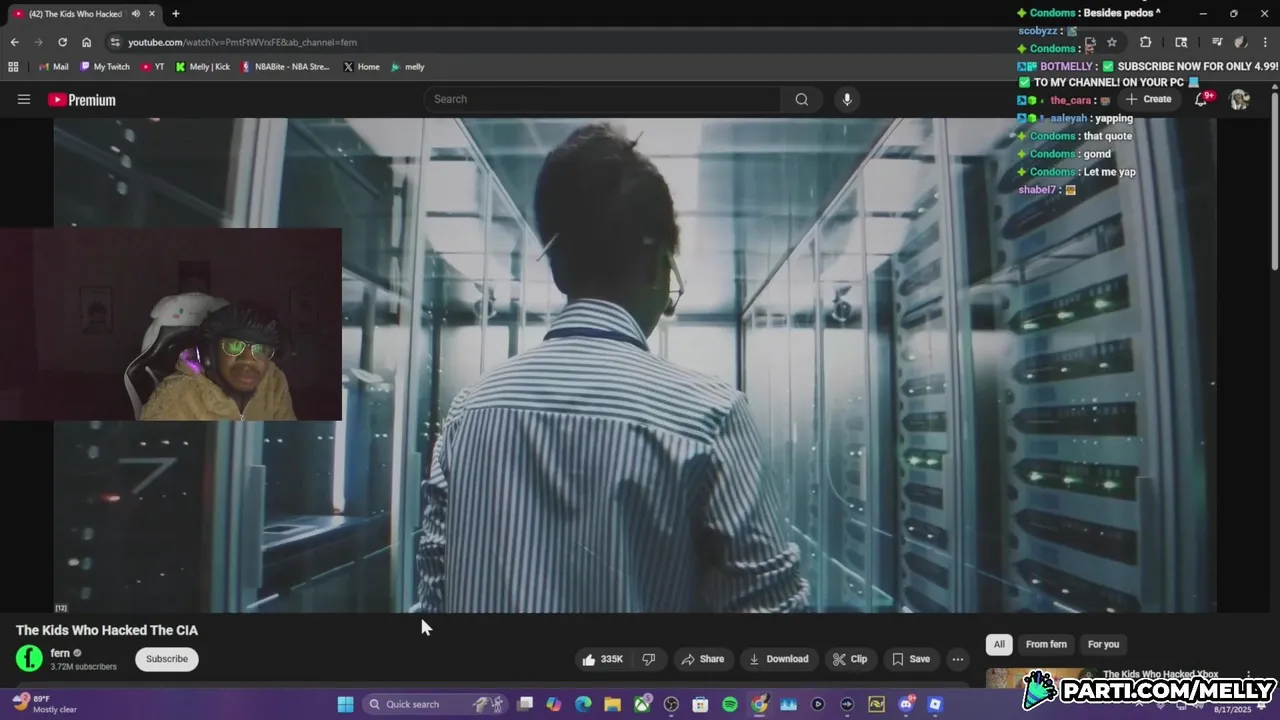This screenshot has height=720, width=1280.
Task: Open the X Home bookmark
Action: click(x=361, y=67)
